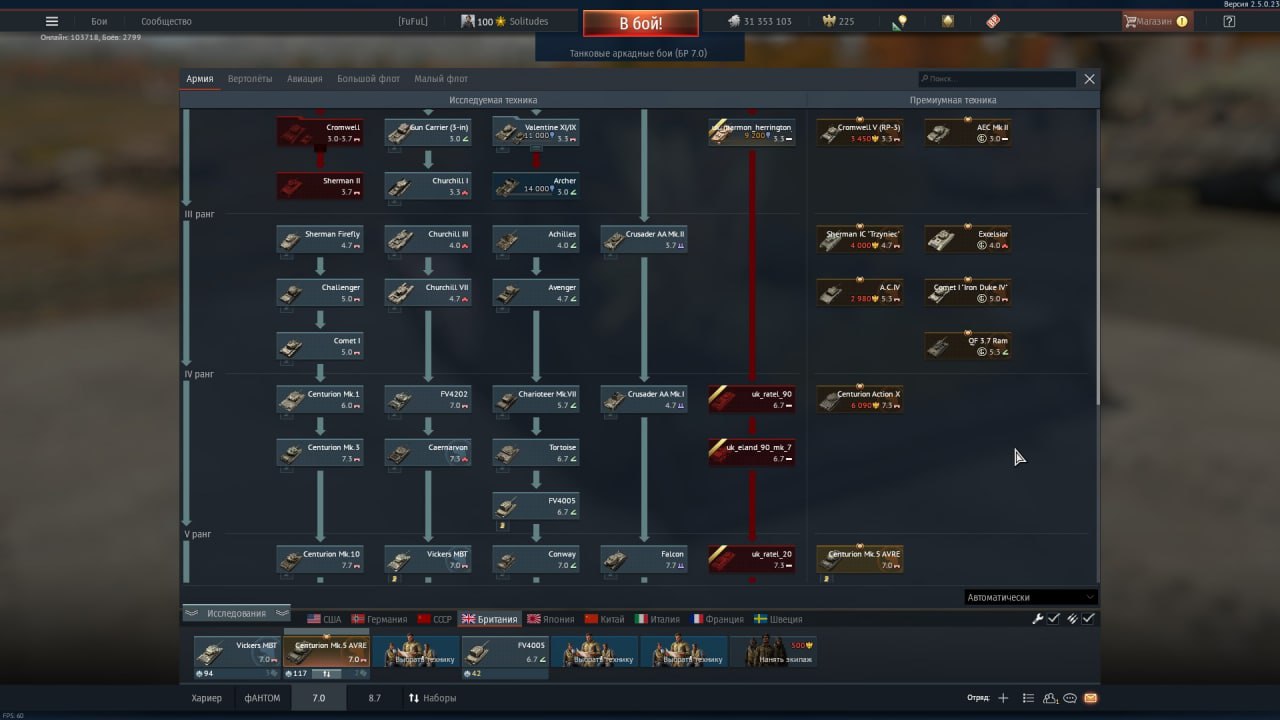Viewport: 1280px width, 720px height.
Task: Select Comet I vehicle card
Action: click(x=320, y=346)
